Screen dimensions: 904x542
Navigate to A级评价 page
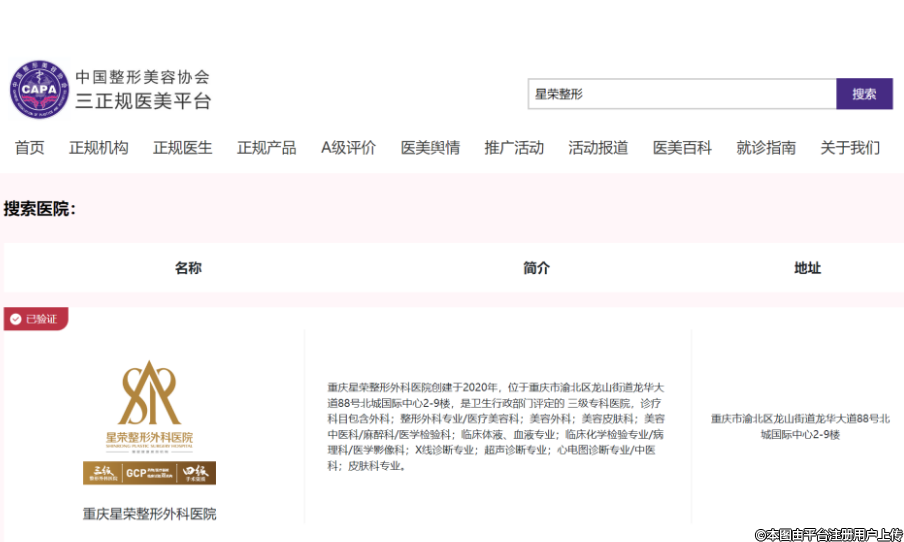(x=348, y=148)
